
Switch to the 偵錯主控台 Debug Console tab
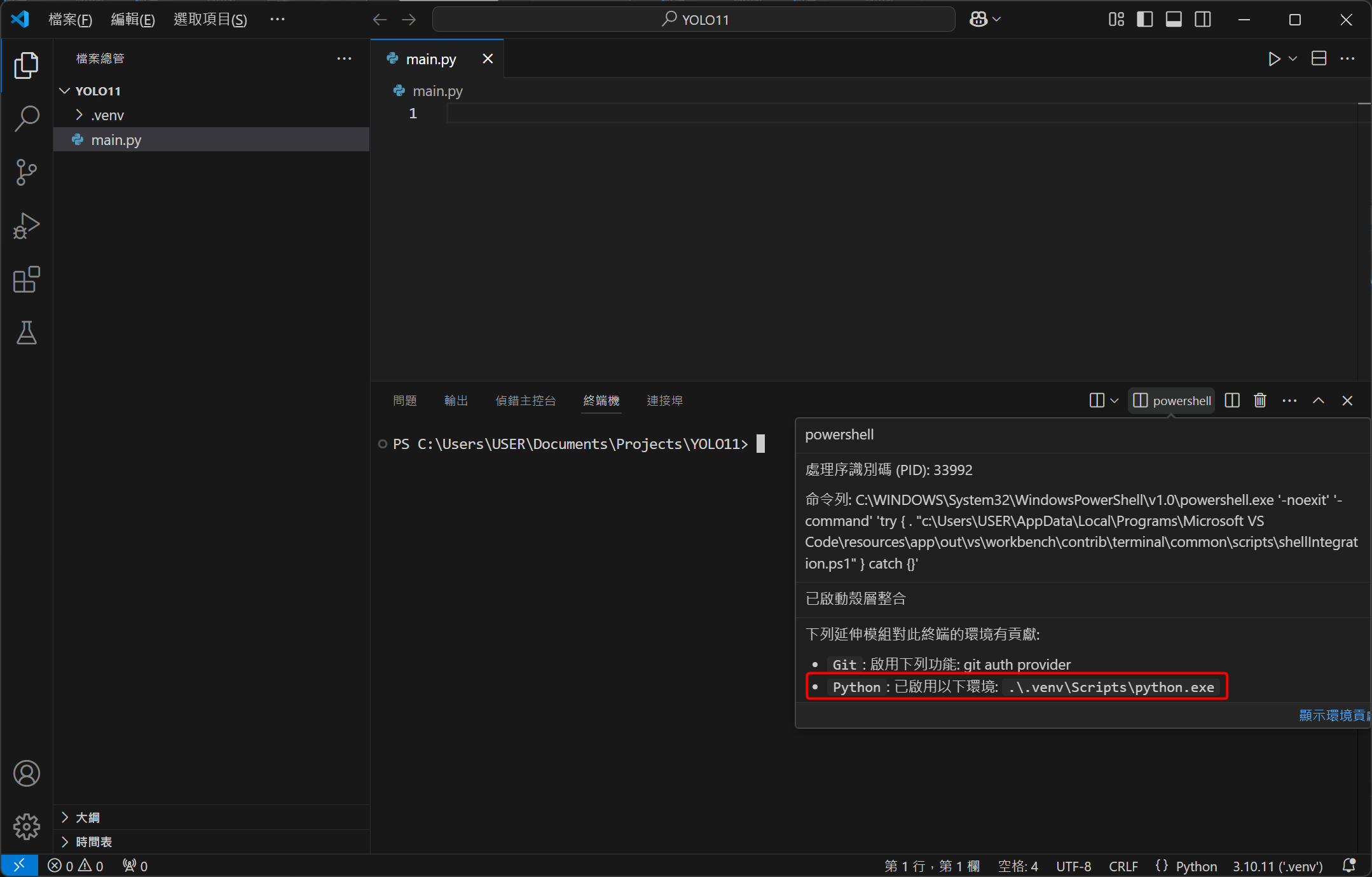pos(525,400)
